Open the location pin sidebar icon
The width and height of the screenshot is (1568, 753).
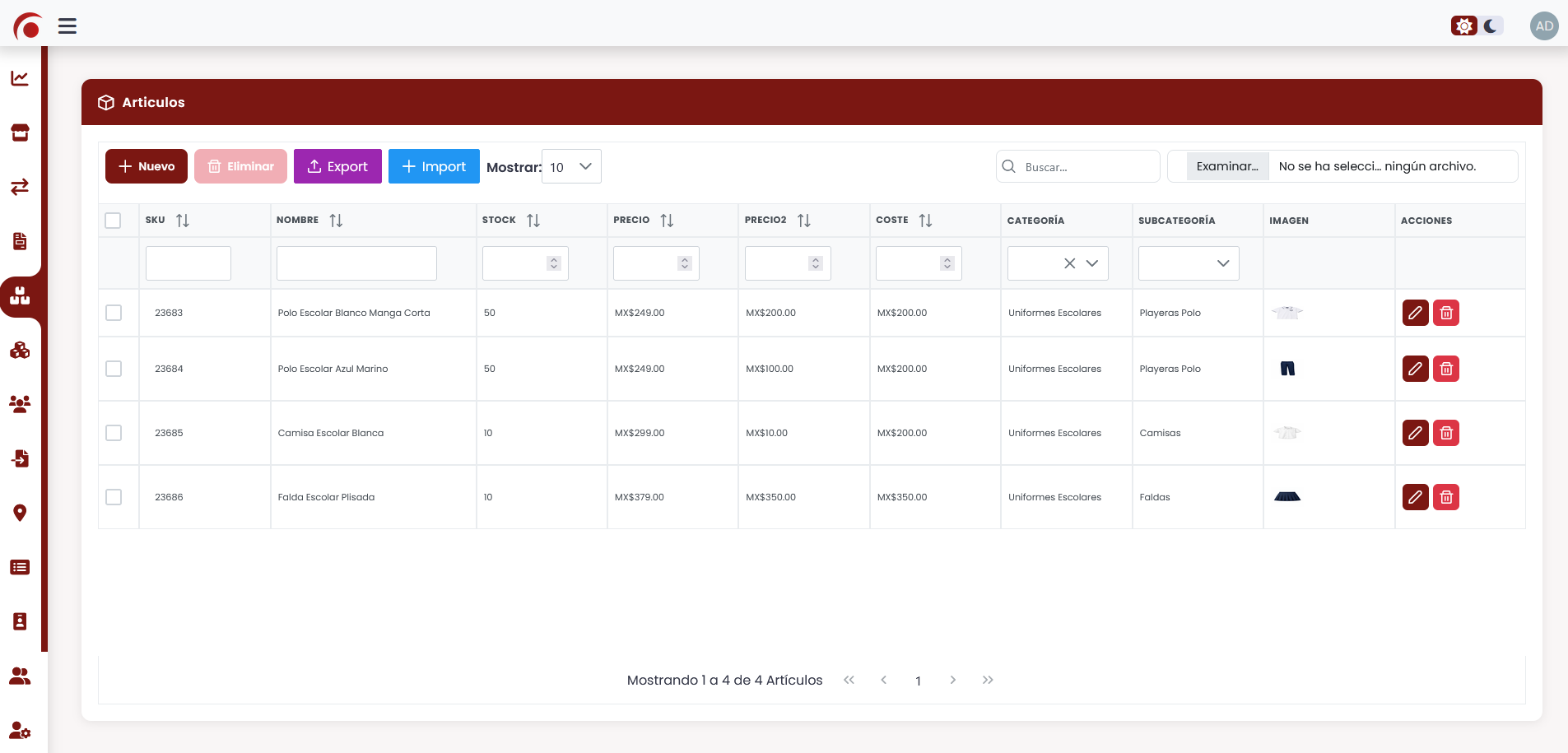(x=20, y=513)
